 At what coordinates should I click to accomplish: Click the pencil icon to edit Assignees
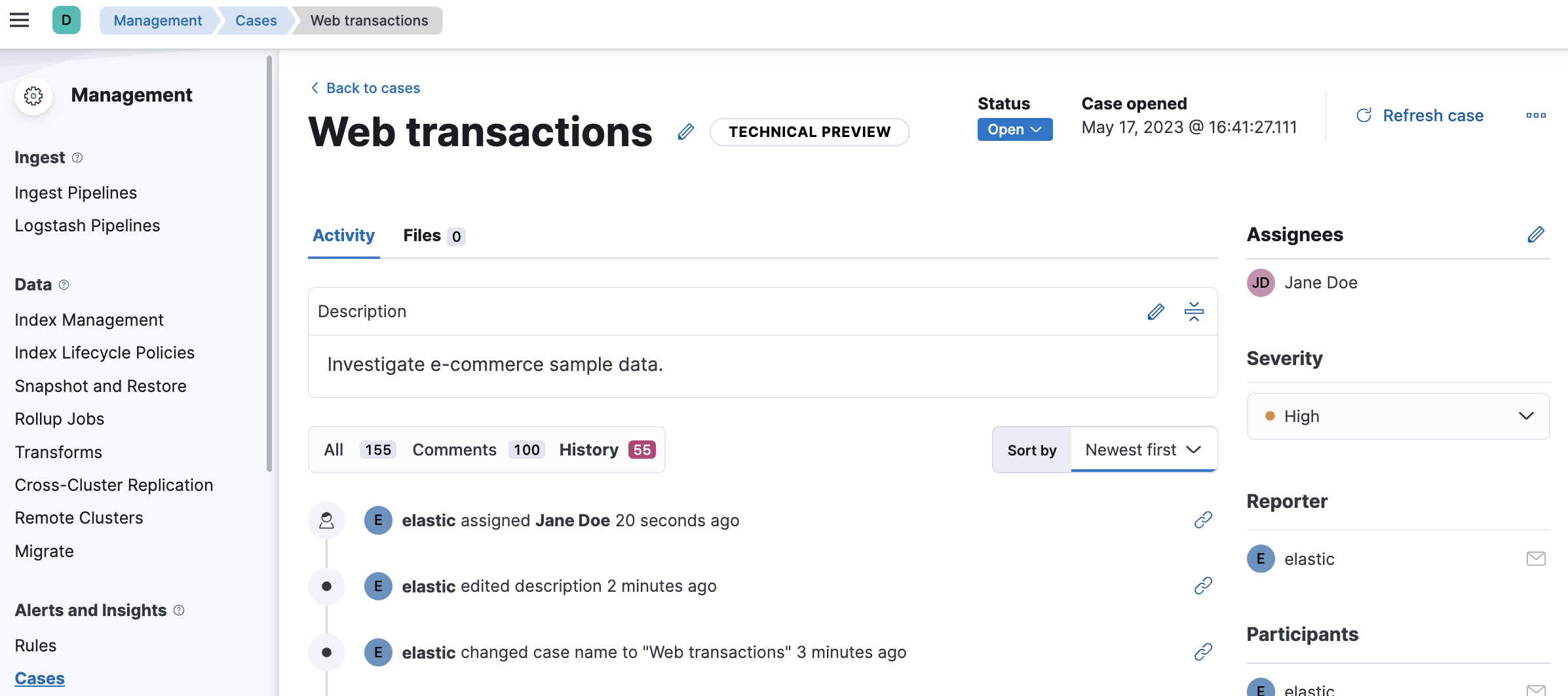coord(1535,235)
